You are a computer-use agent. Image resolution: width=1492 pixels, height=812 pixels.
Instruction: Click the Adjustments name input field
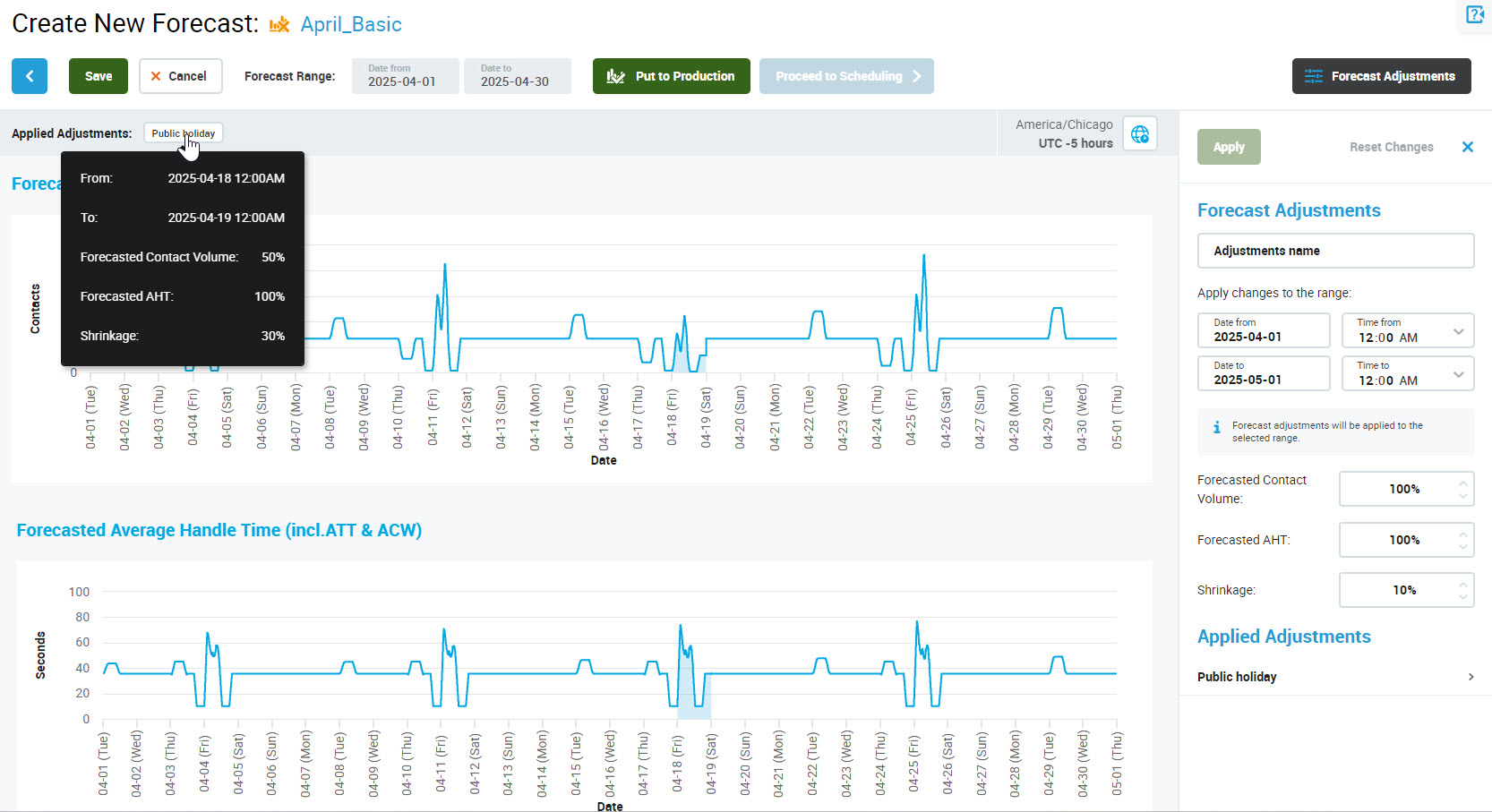(x=1334, y=251)
